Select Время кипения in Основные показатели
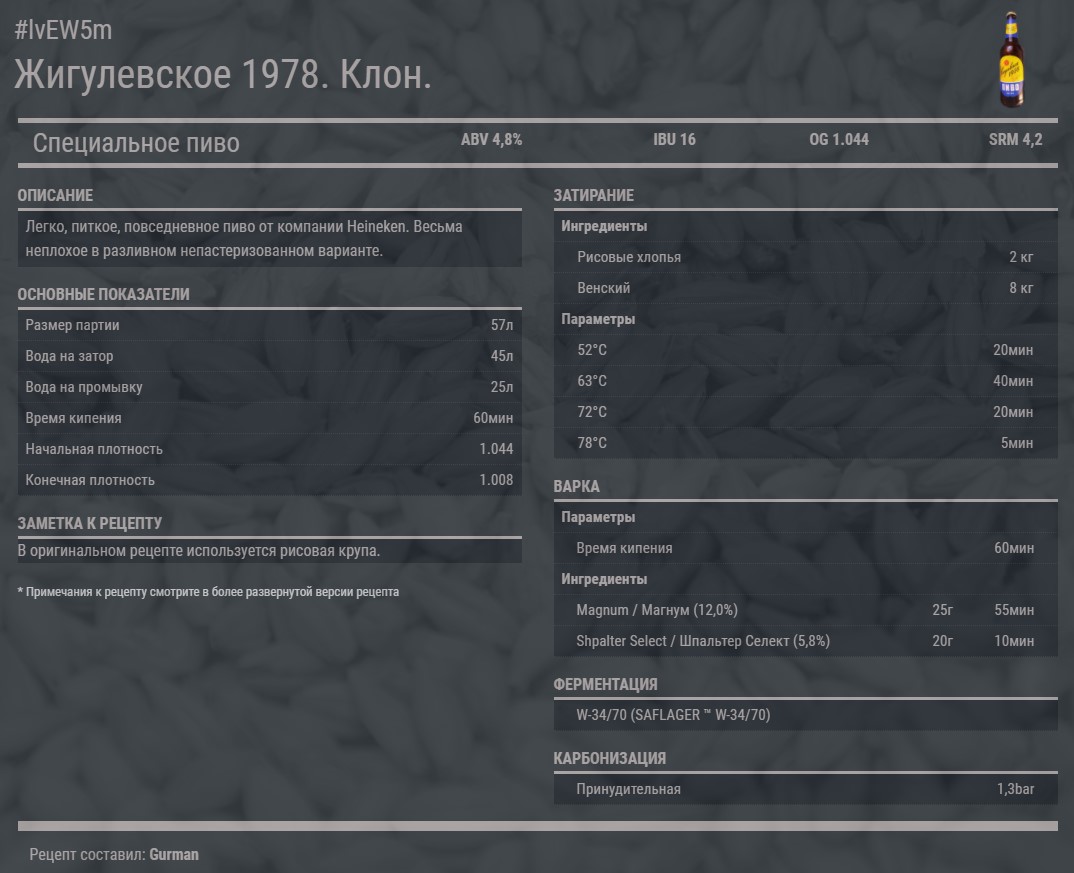 (x=270, y=418)
